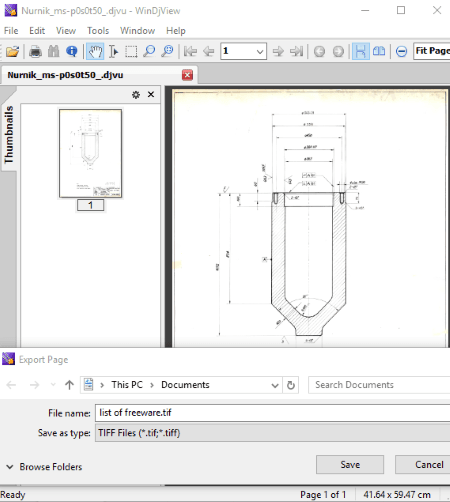The height and width of the screenshot is (502, 450).
Task: Click Page 1 of 1 in status bar
Action: [x=323, y=495]
